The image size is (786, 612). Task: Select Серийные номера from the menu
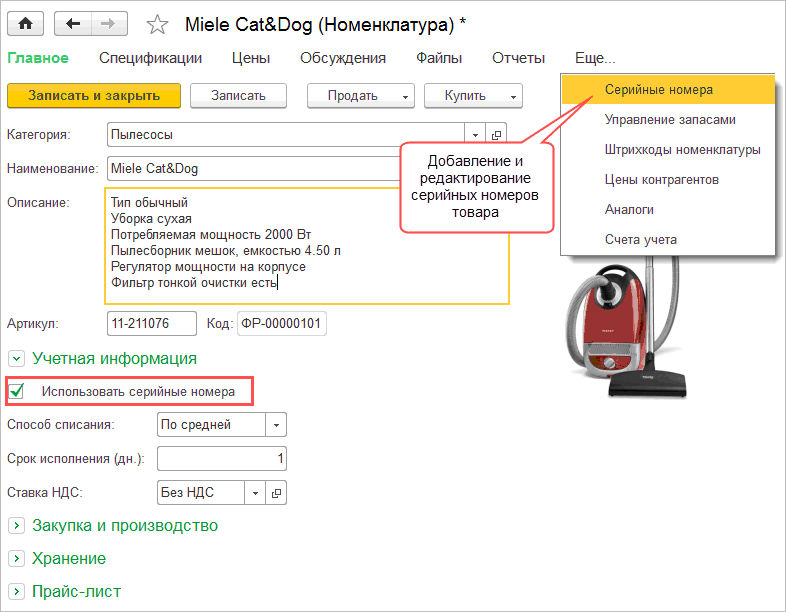(x=668, y=90)
